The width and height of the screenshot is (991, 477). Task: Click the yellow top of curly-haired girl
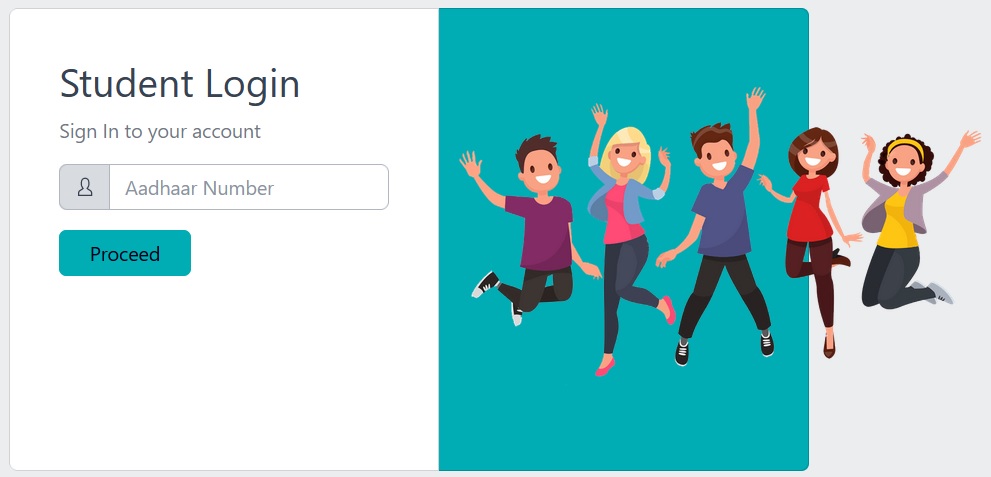pyautogui.click(x=896, y=220)
